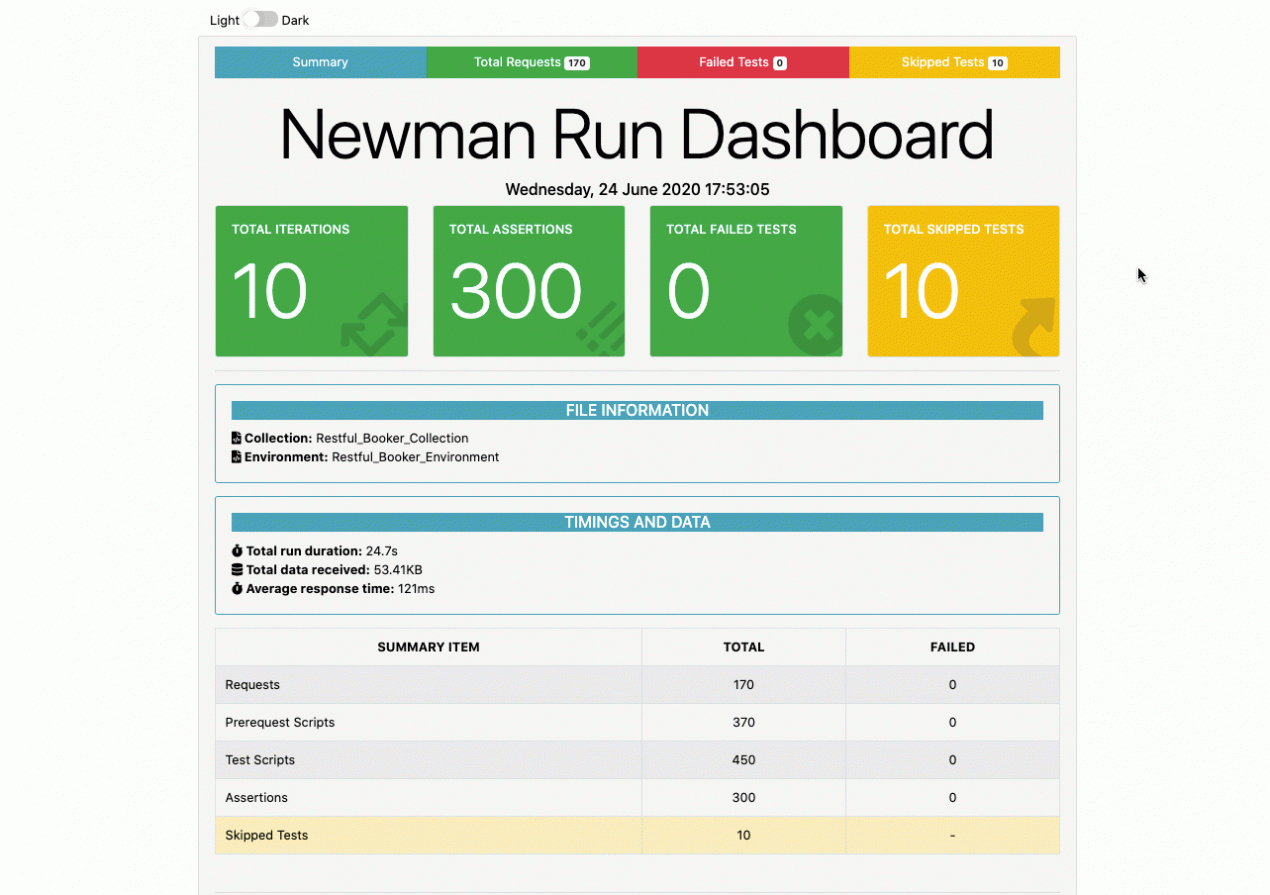Click the 170 badge on Total Requests
1270x895 pixels.
click(577, 63)
